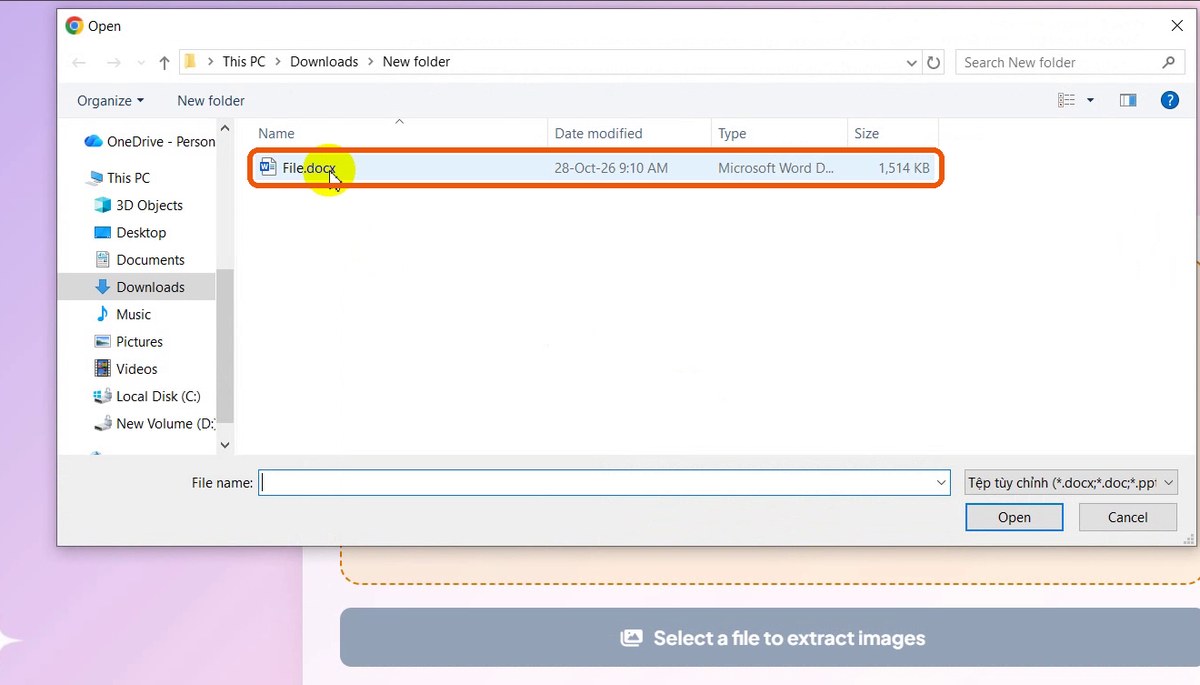Refresh the New folder listing
The width and height of the screenshot is (1200, 685).
click(x=934, y=62)
